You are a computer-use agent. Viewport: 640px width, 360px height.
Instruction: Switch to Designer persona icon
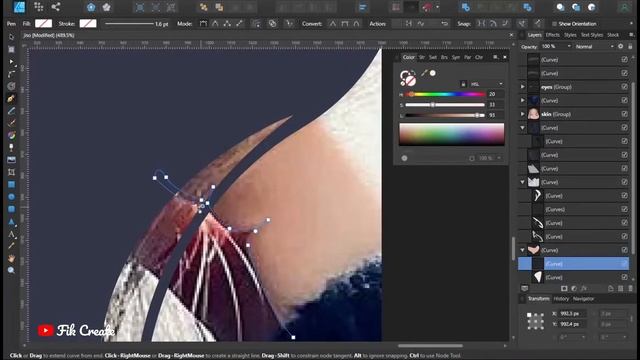19,7
